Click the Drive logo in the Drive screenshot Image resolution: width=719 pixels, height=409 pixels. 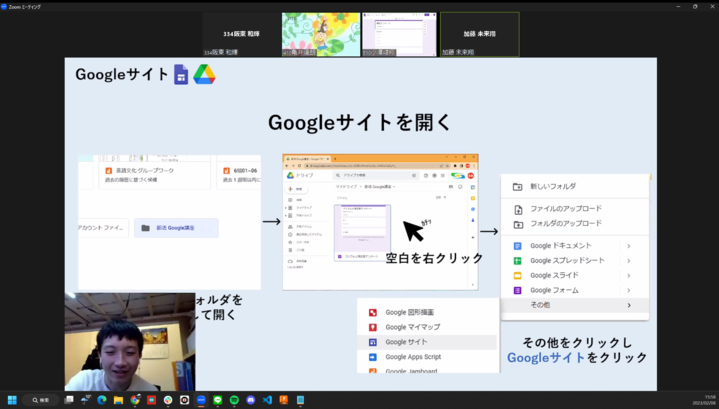(290, 175)
